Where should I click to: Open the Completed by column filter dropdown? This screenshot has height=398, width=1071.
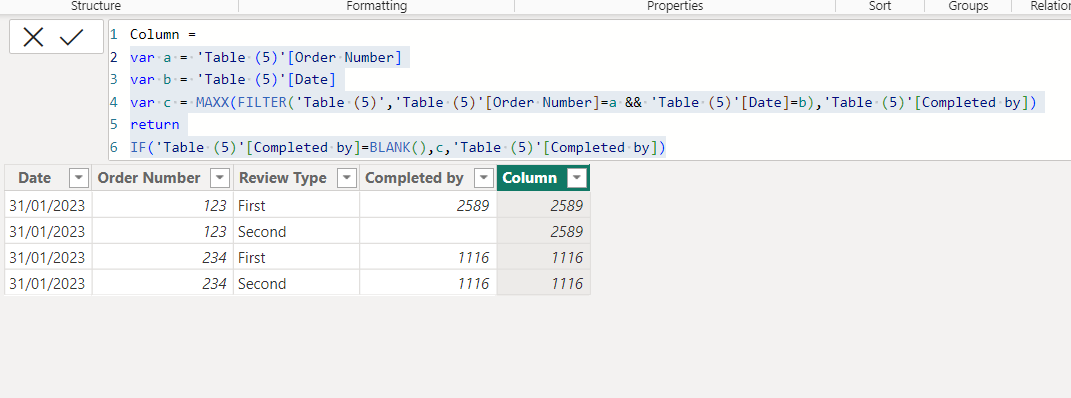point(484,178)
